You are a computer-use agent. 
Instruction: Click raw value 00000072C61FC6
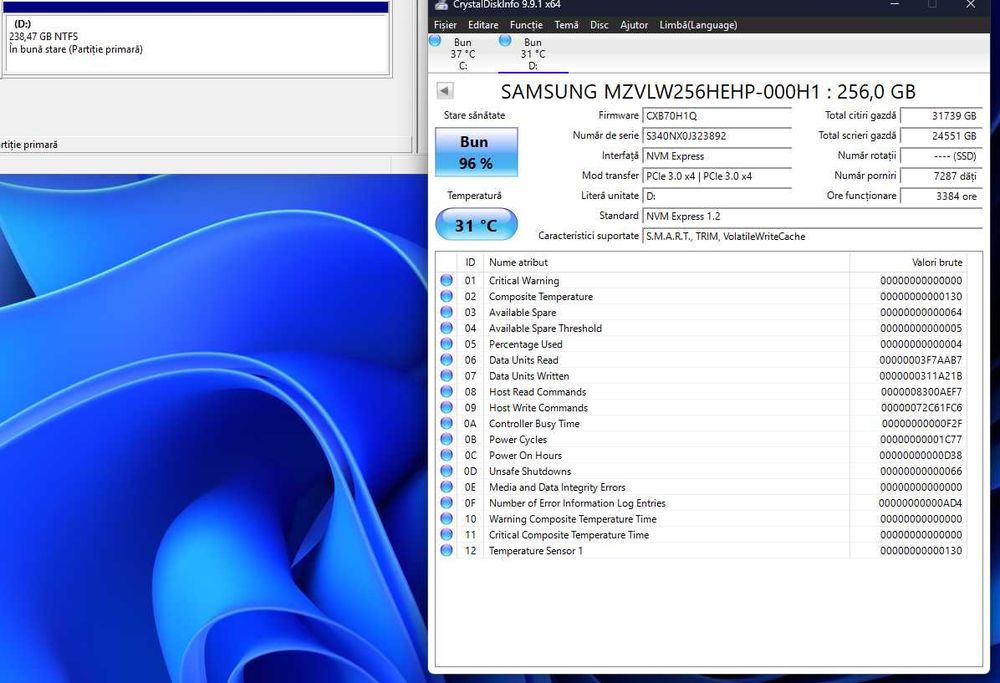click(921, 408)
